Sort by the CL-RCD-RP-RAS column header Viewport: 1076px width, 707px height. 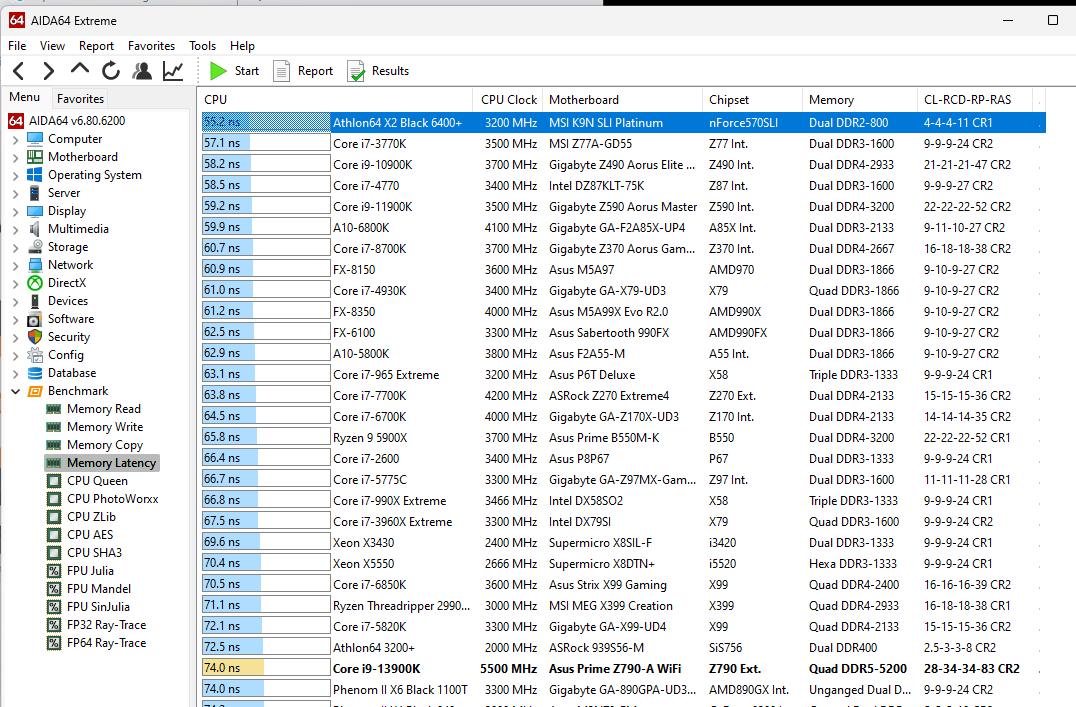(974, 100)
